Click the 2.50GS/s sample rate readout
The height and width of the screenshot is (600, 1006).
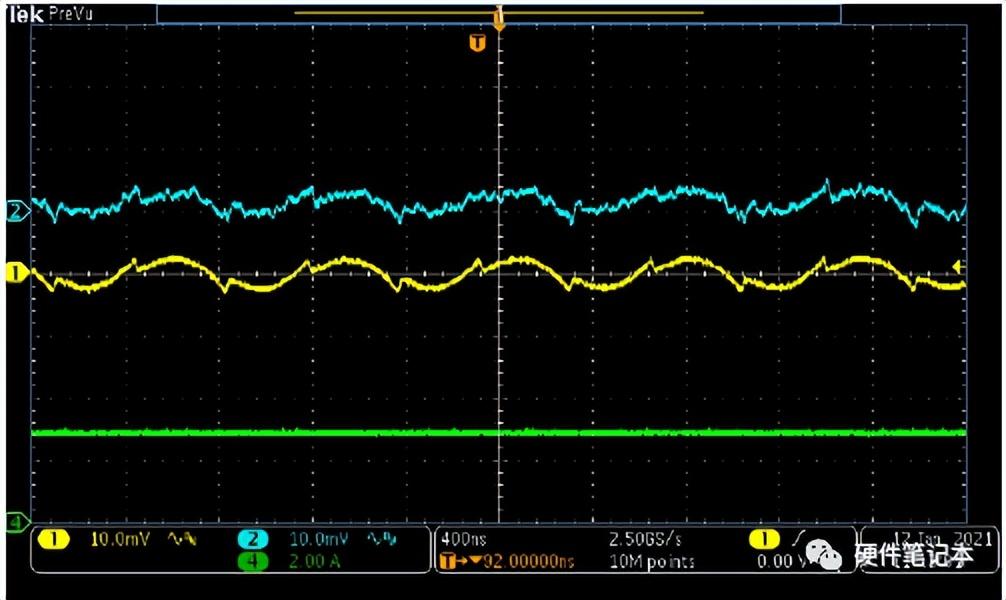[644, 540]
